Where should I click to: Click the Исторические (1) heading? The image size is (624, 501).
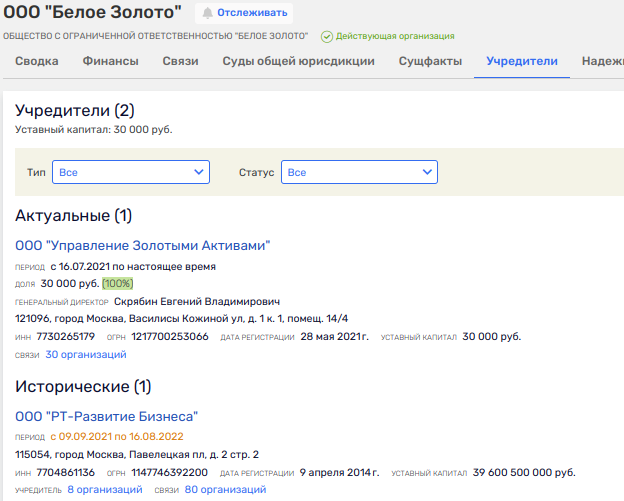tap(83, 387)
